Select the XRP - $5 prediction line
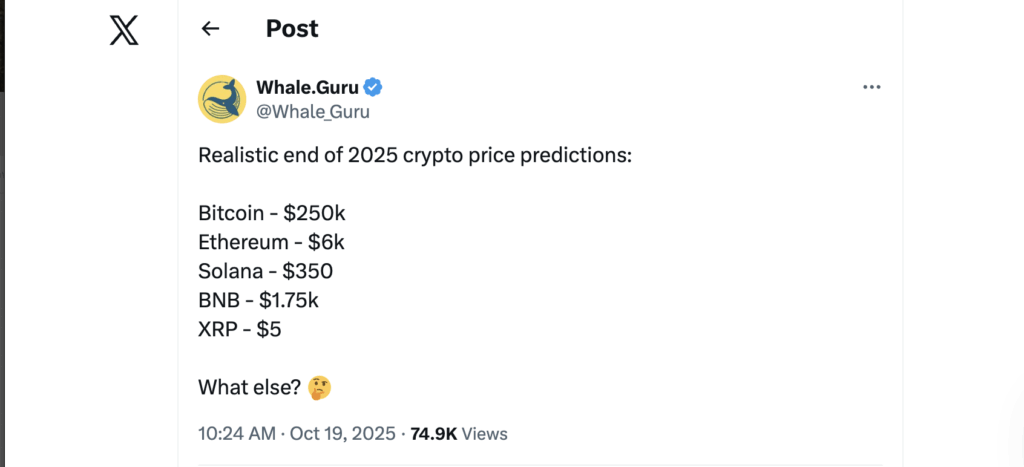The height and width of the screenshot is (467, 1024). (x=240, y=328)
